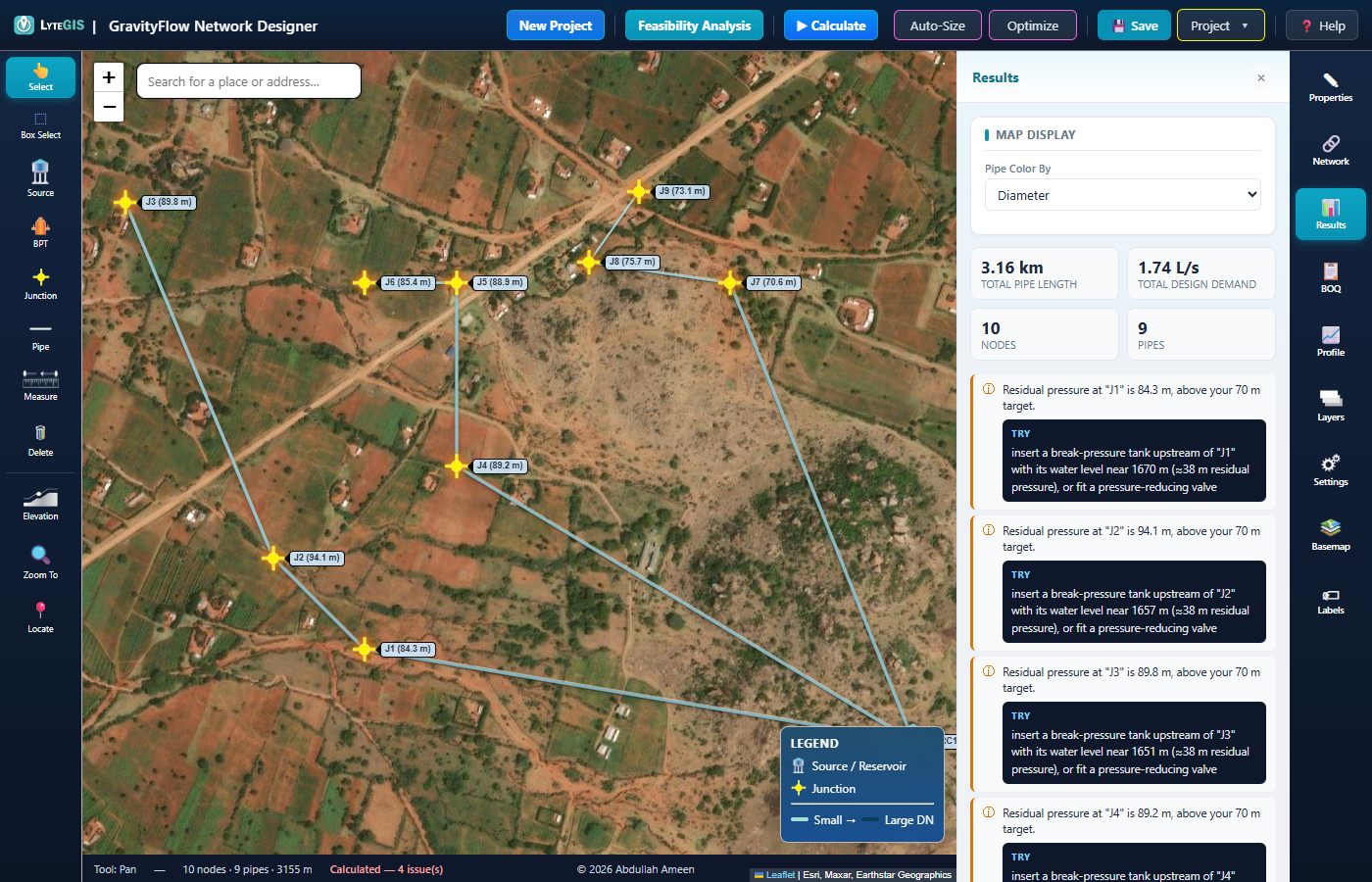Open the Settings panel
Viewport: 1372px width, 882px height.
(x=1331, y=471)
